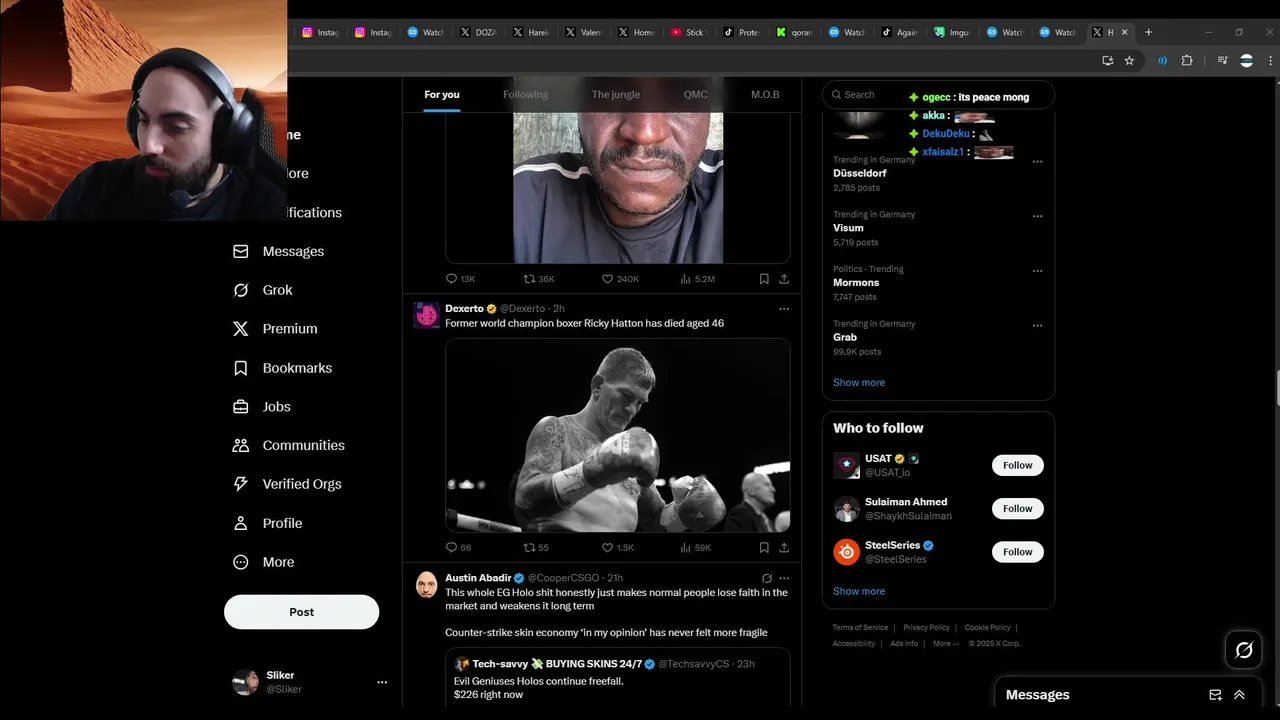Open more options on Austin Abadir post
This screenshot has width=1280, height=720.
click(784, 578)
